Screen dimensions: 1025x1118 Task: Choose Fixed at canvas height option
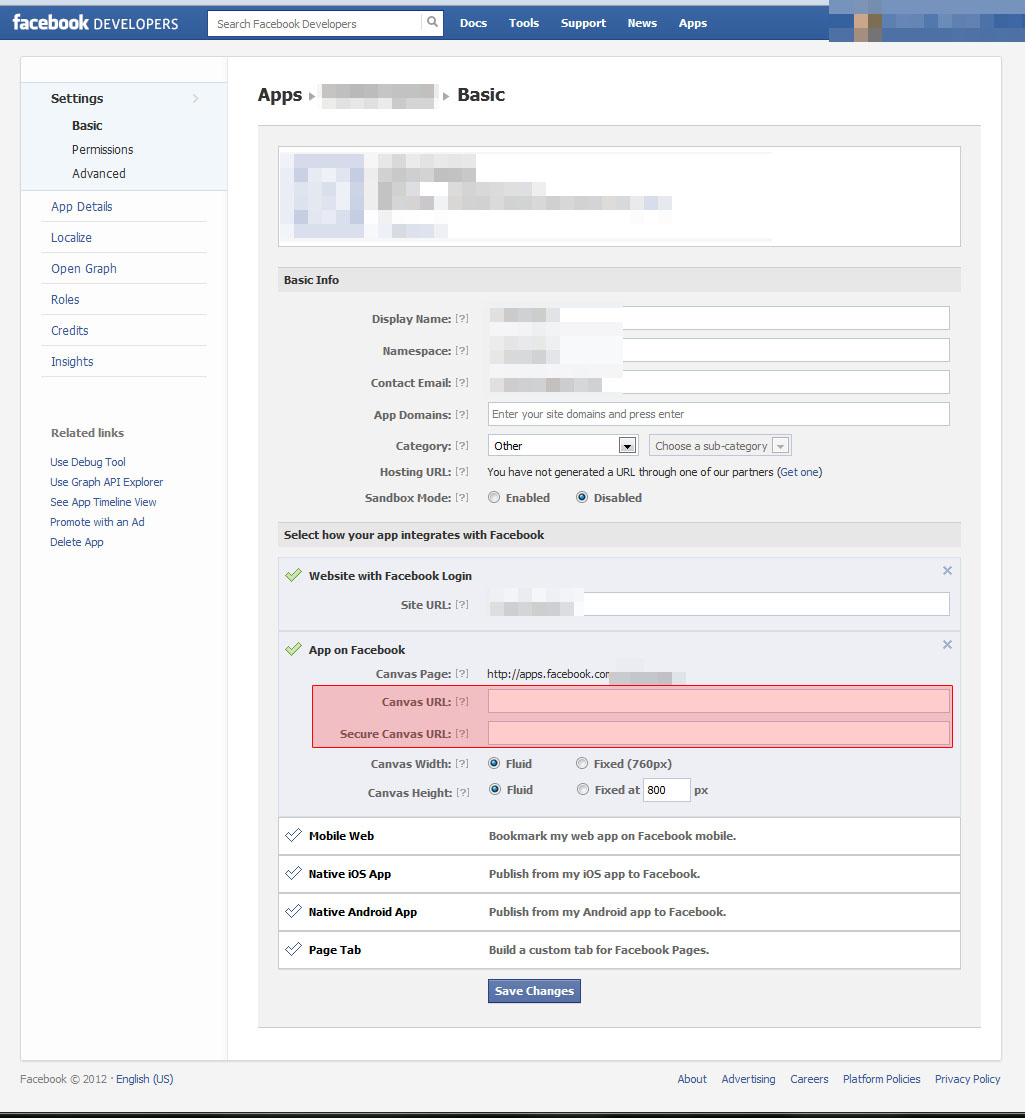pos(582,790)
